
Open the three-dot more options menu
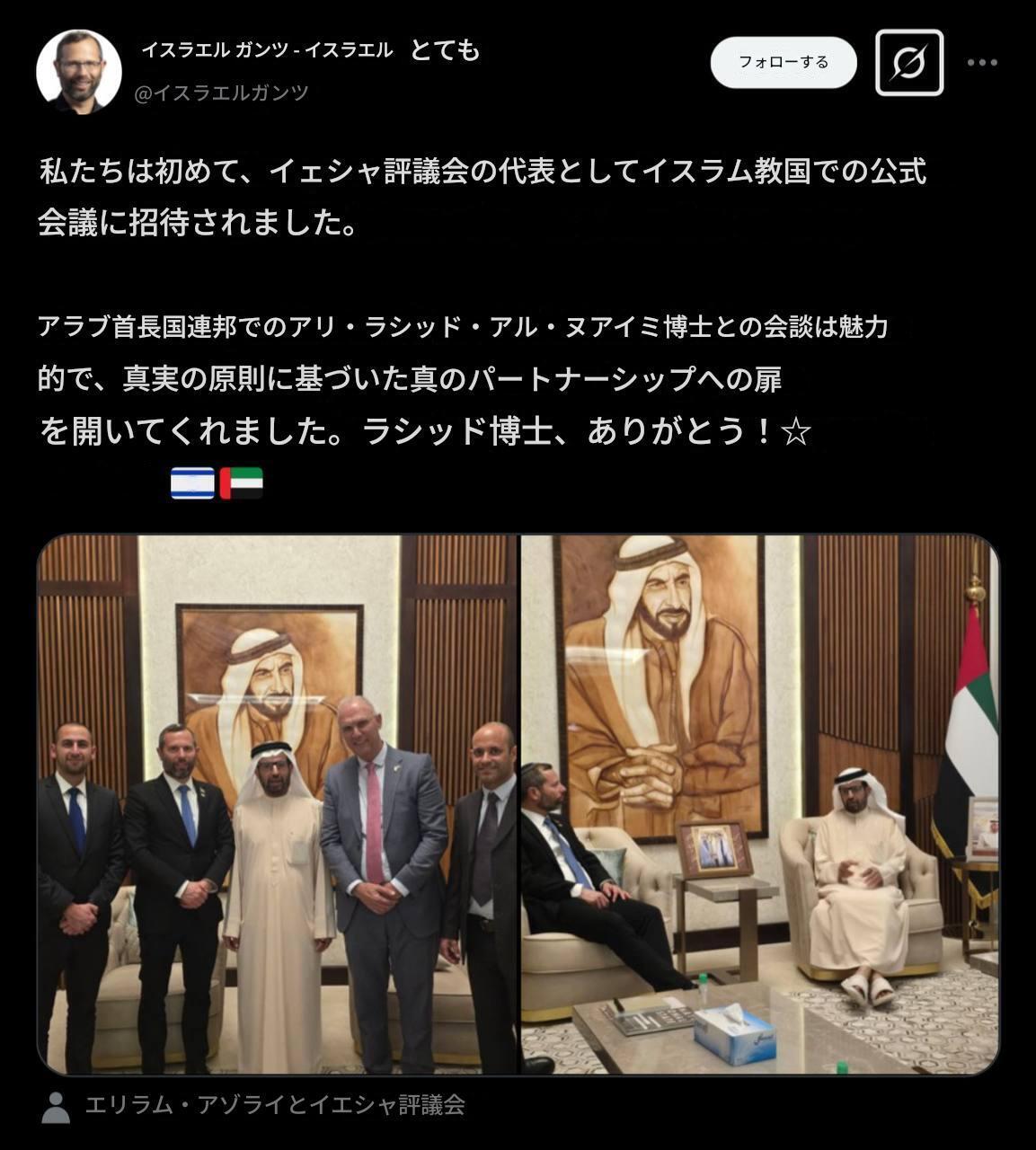coord(982,63)
